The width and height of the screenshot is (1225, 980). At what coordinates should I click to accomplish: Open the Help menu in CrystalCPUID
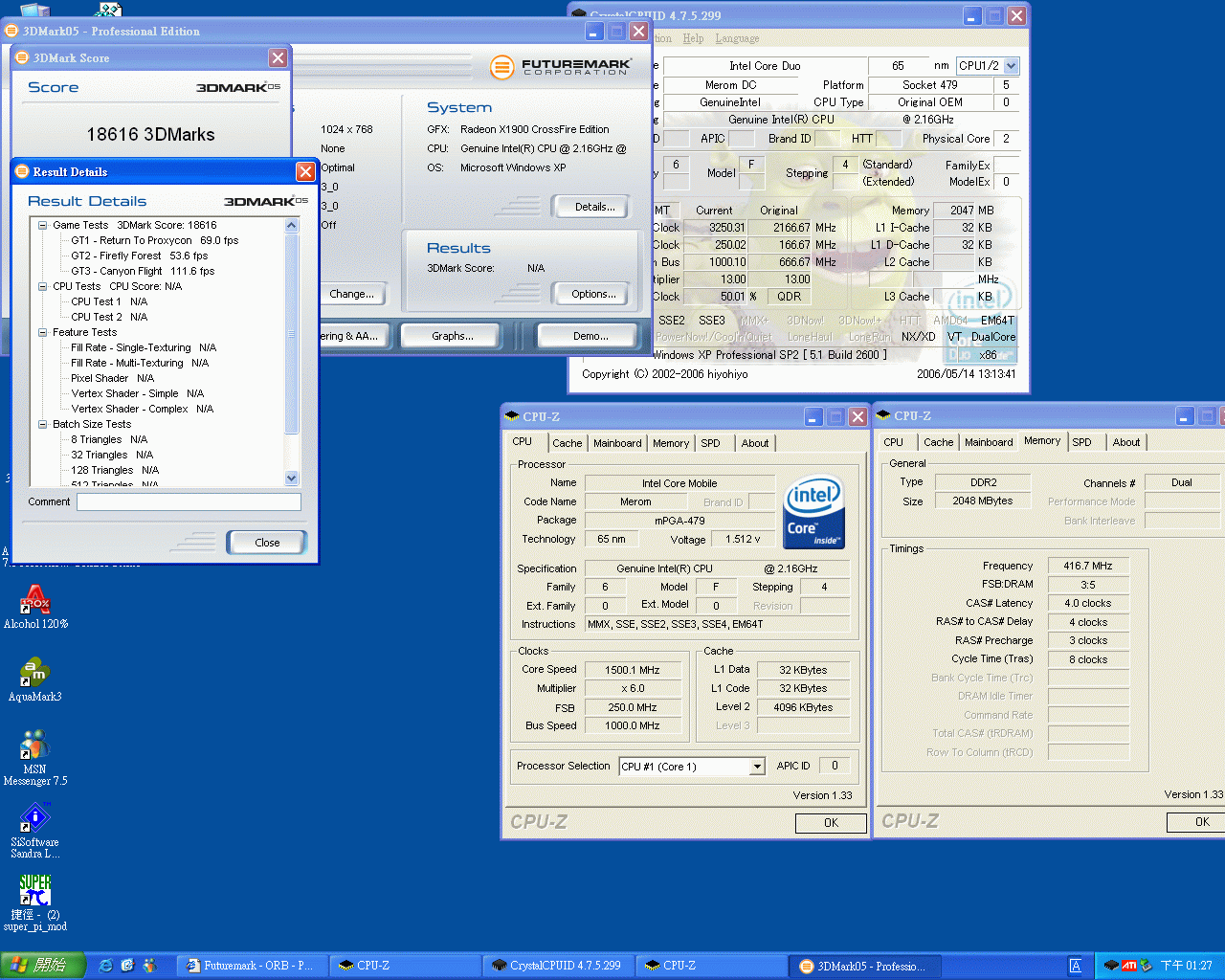coord(693,38)
